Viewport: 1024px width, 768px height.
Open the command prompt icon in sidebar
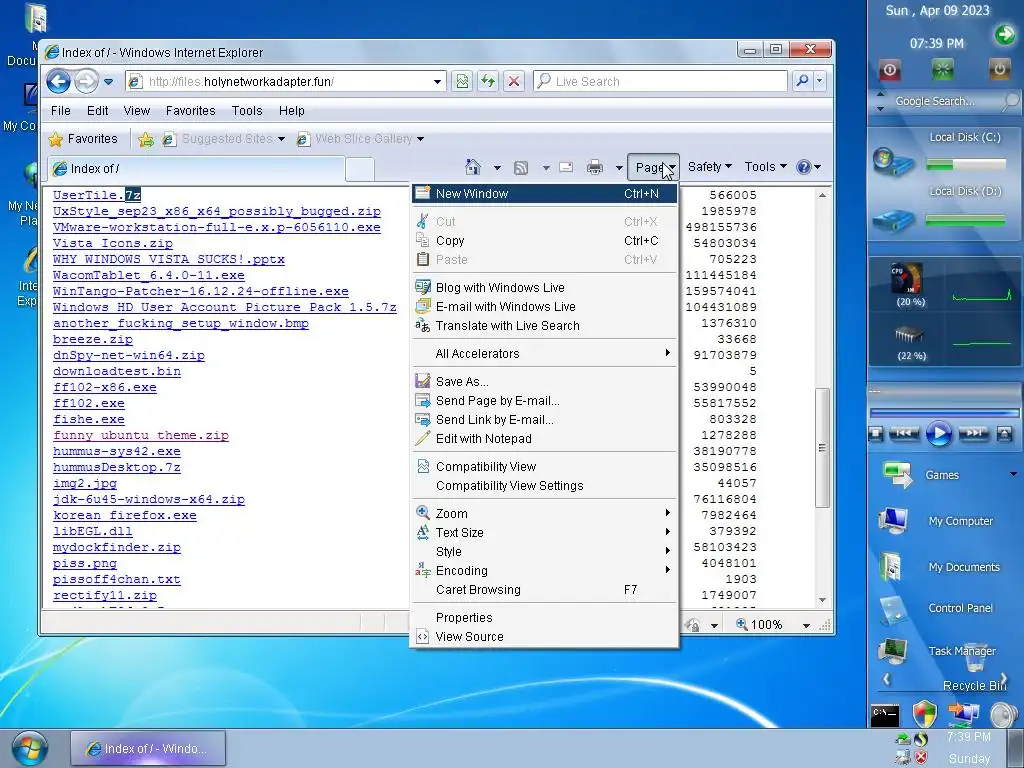(885, 715)
